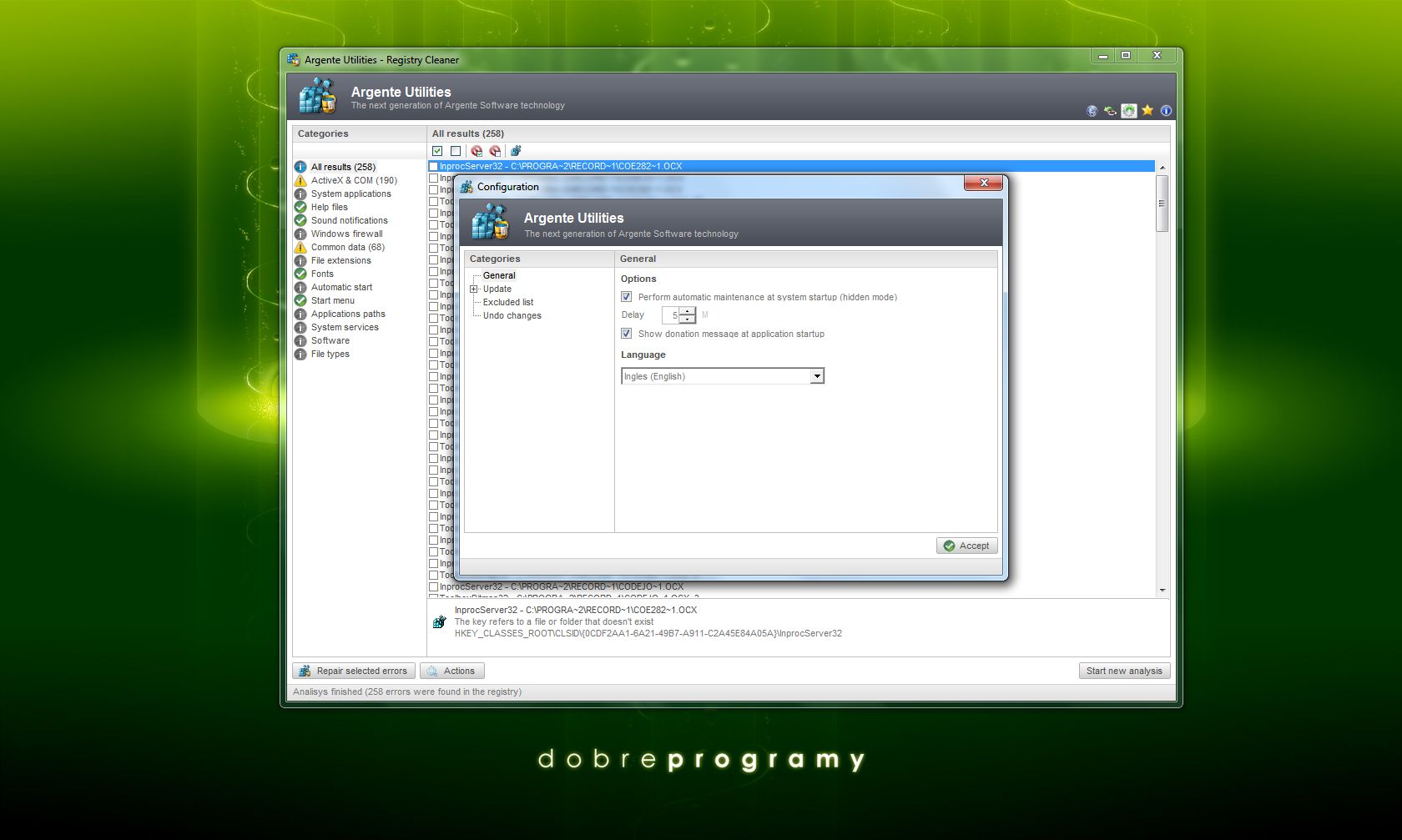Click red check-by-category toolbar icon
The image size is (1402, 840).
click(x=477, y=151)
